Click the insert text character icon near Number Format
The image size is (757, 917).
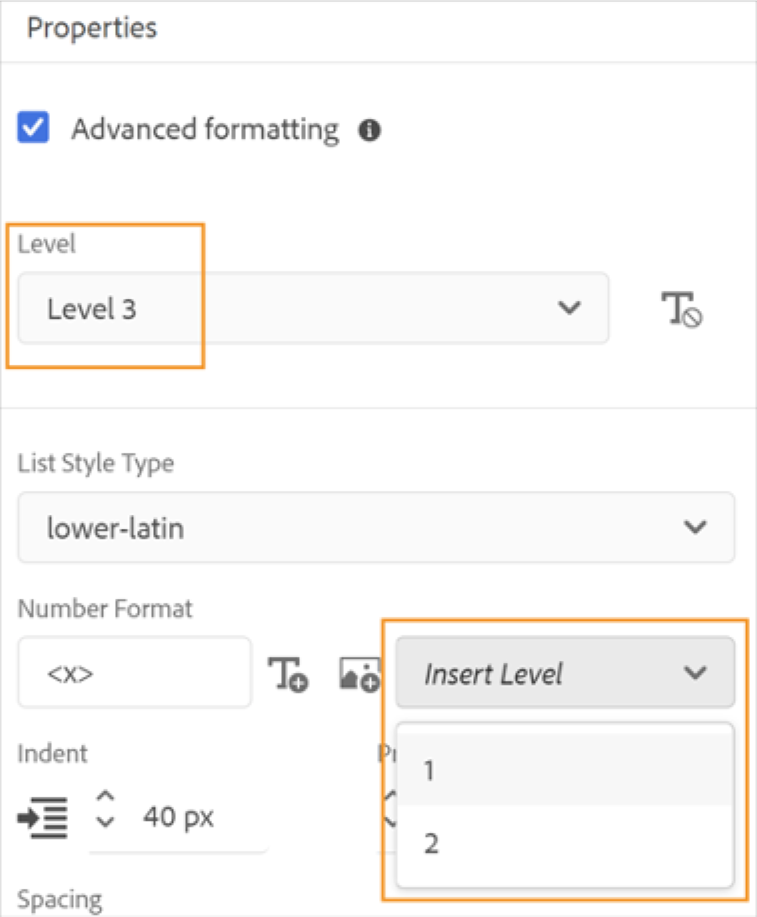(x=290, y=672)
